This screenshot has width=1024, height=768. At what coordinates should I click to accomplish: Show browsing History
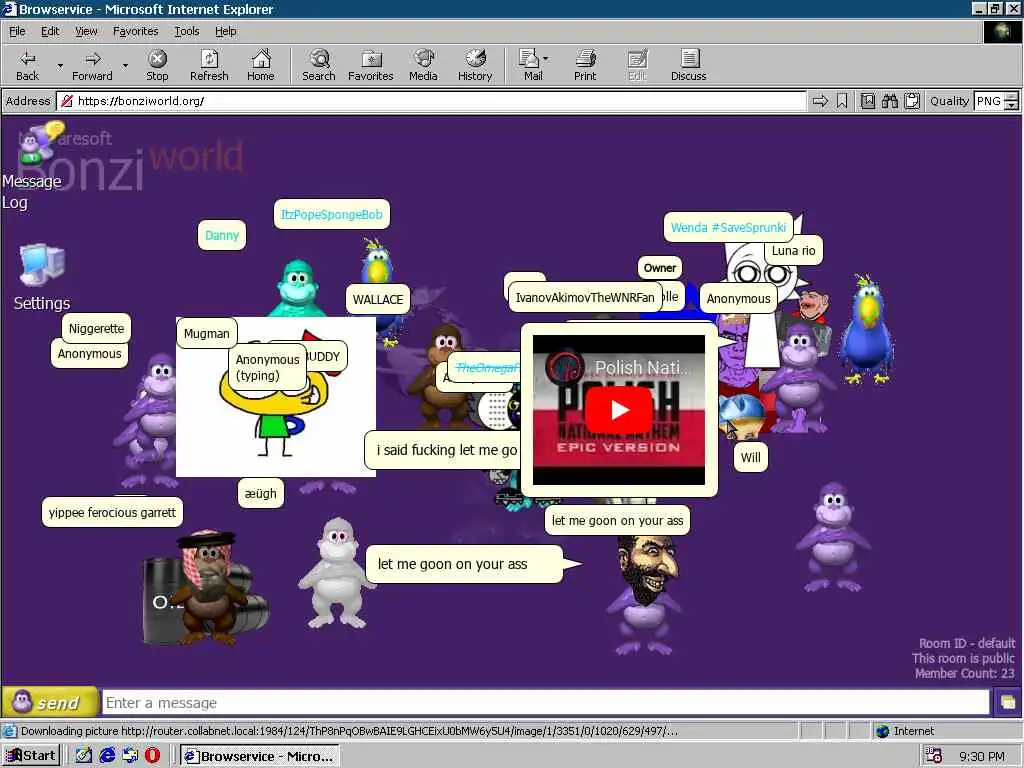tap(475, 65)
